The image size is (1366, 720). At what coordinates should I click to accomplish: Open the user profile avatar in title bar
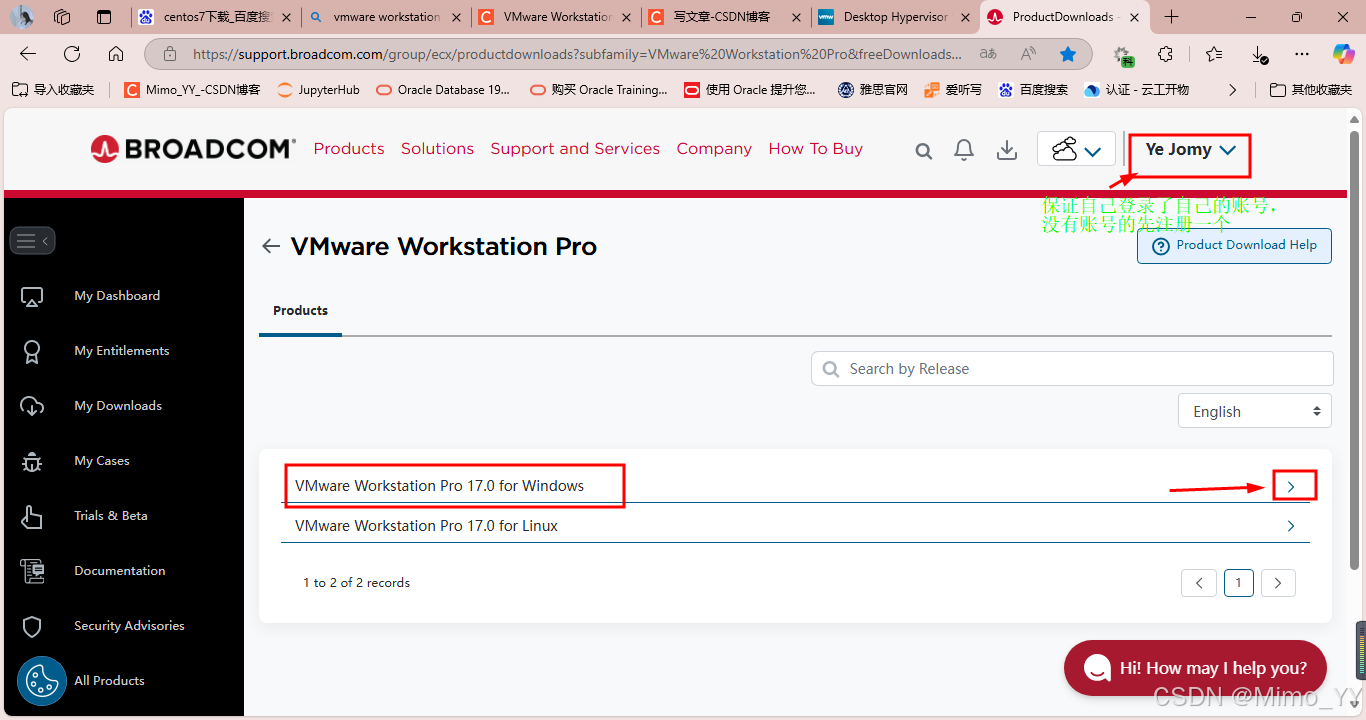[x=22, y=17]
